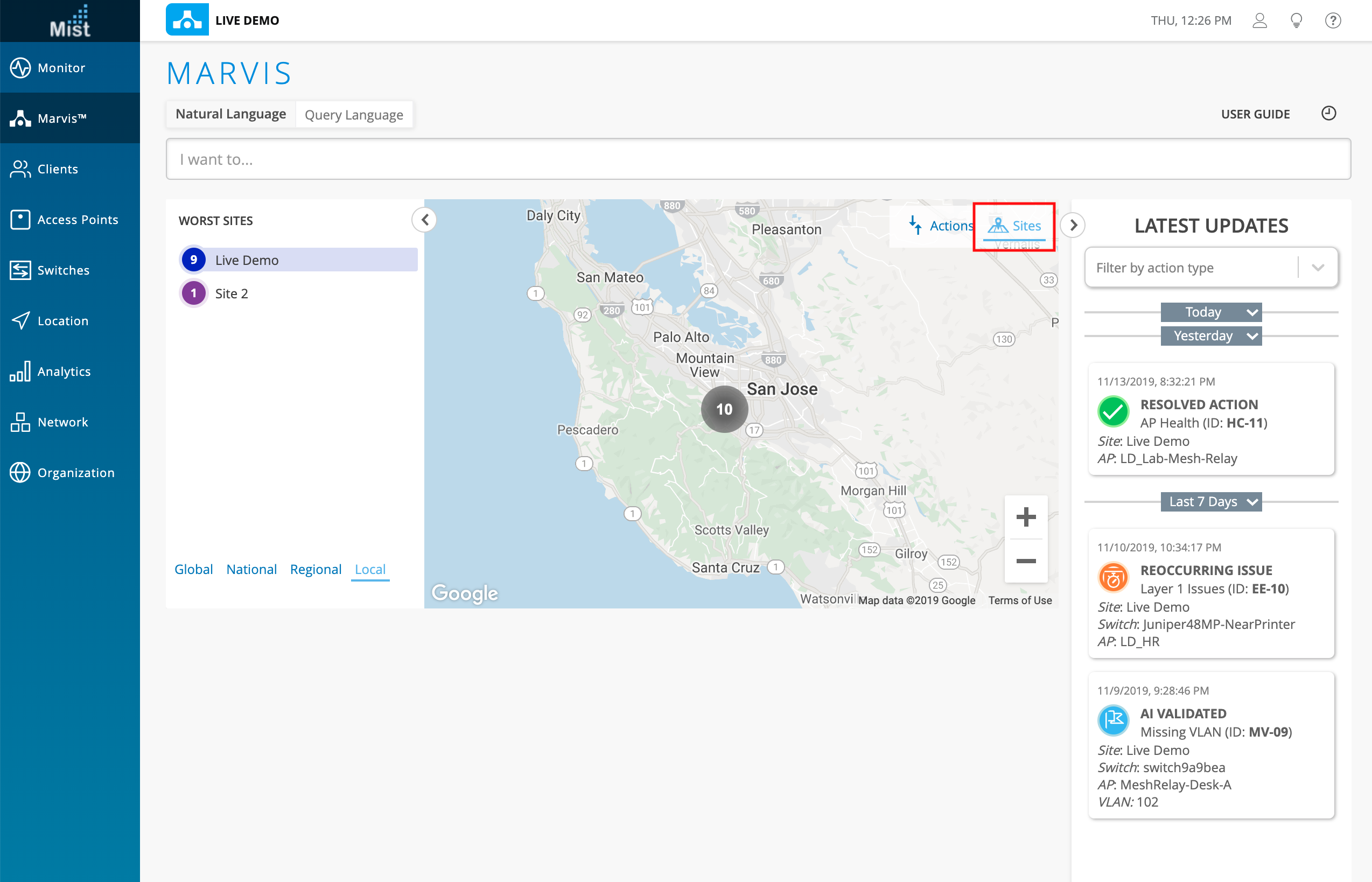Screen dimensions: 1372x882
Task: Select the Regional scope tab
Action: [x=316, y=569]
